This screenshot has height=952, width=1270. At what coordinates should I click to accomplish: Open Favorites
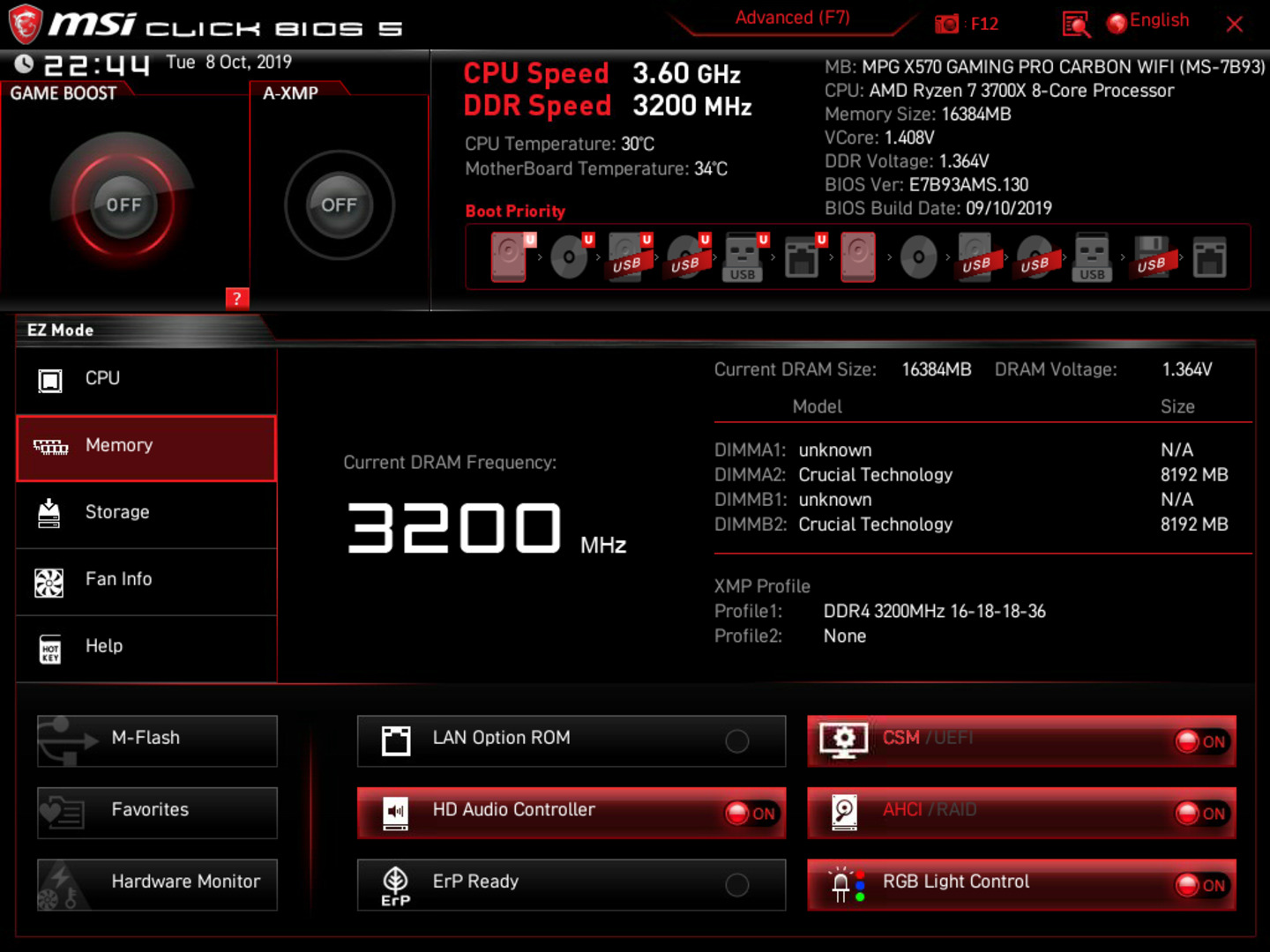pyautogui.click(x=157, y=813)
